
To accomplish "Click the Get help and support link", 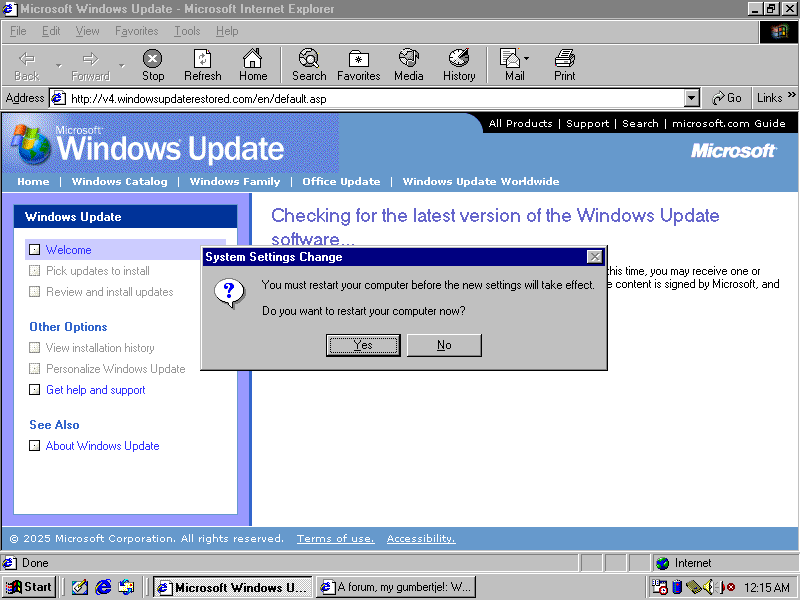I will pyautogui.click(x=95, y=390).
